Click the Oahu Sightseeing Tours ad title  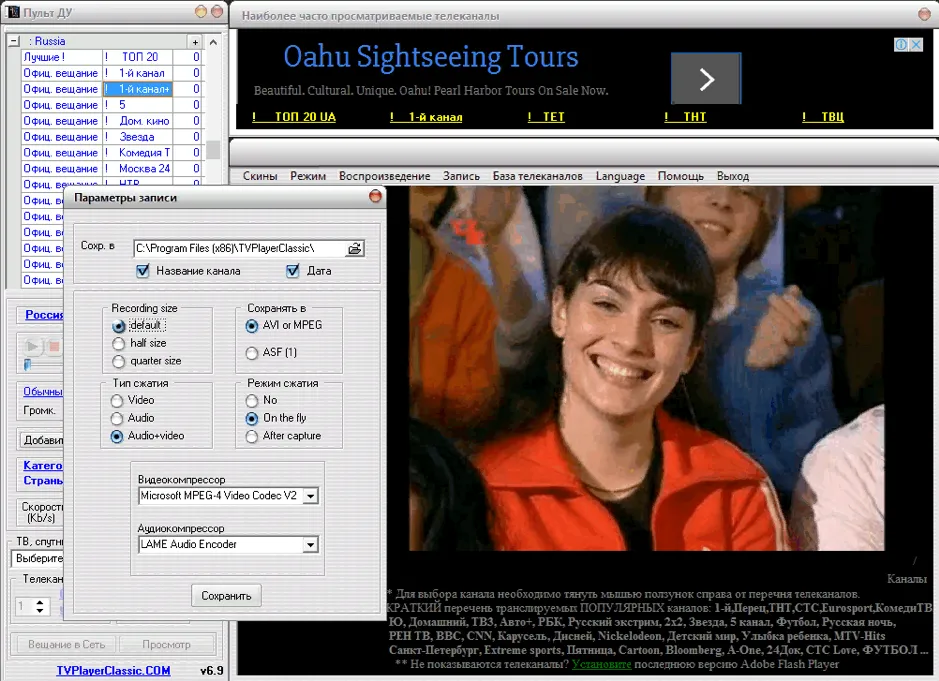[x=431, y=57]
